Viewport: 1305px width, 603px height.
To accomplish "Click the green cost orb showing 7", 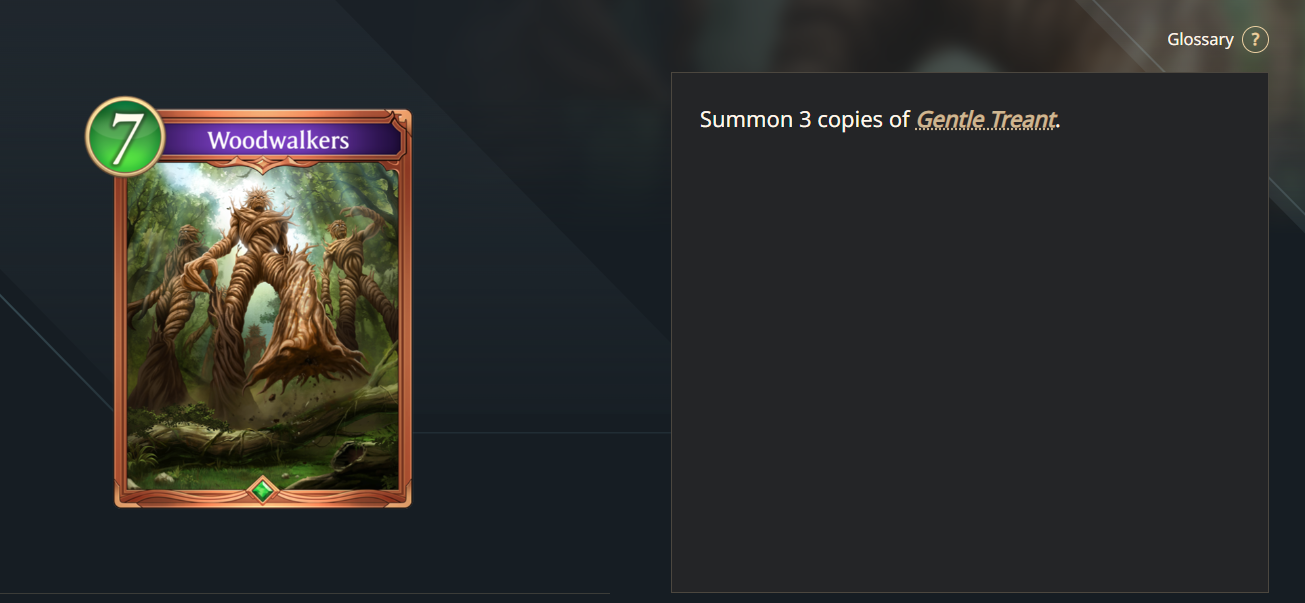I will point(125,137).
